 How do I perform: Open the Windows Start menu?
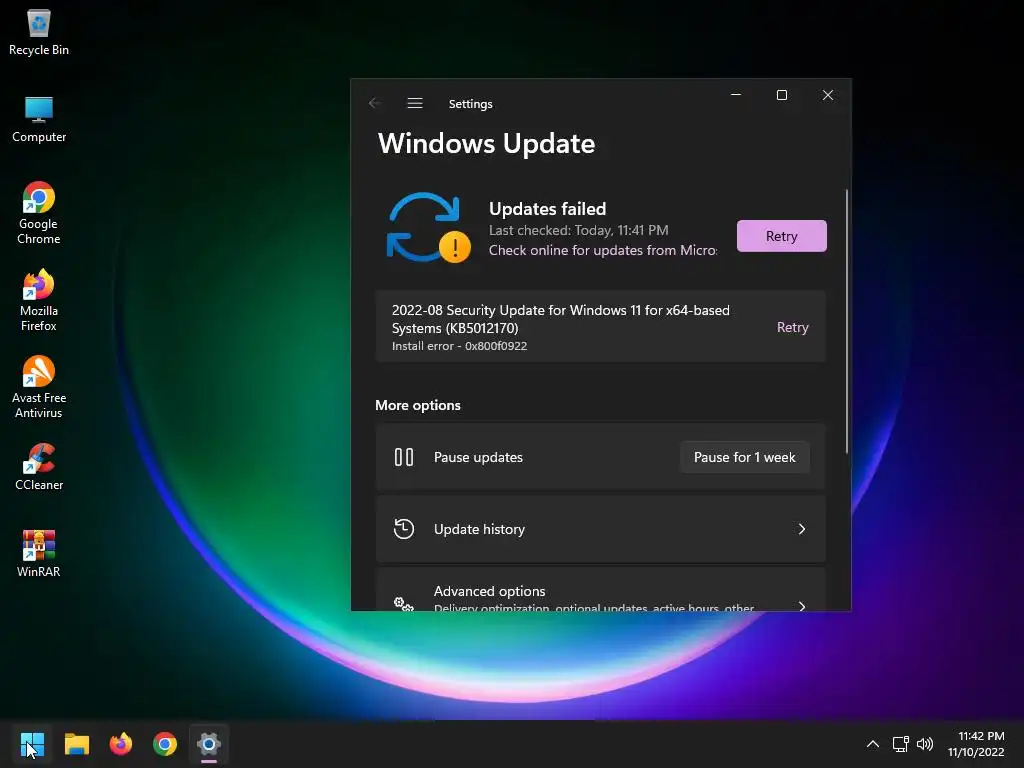click(x=32, y=744)
